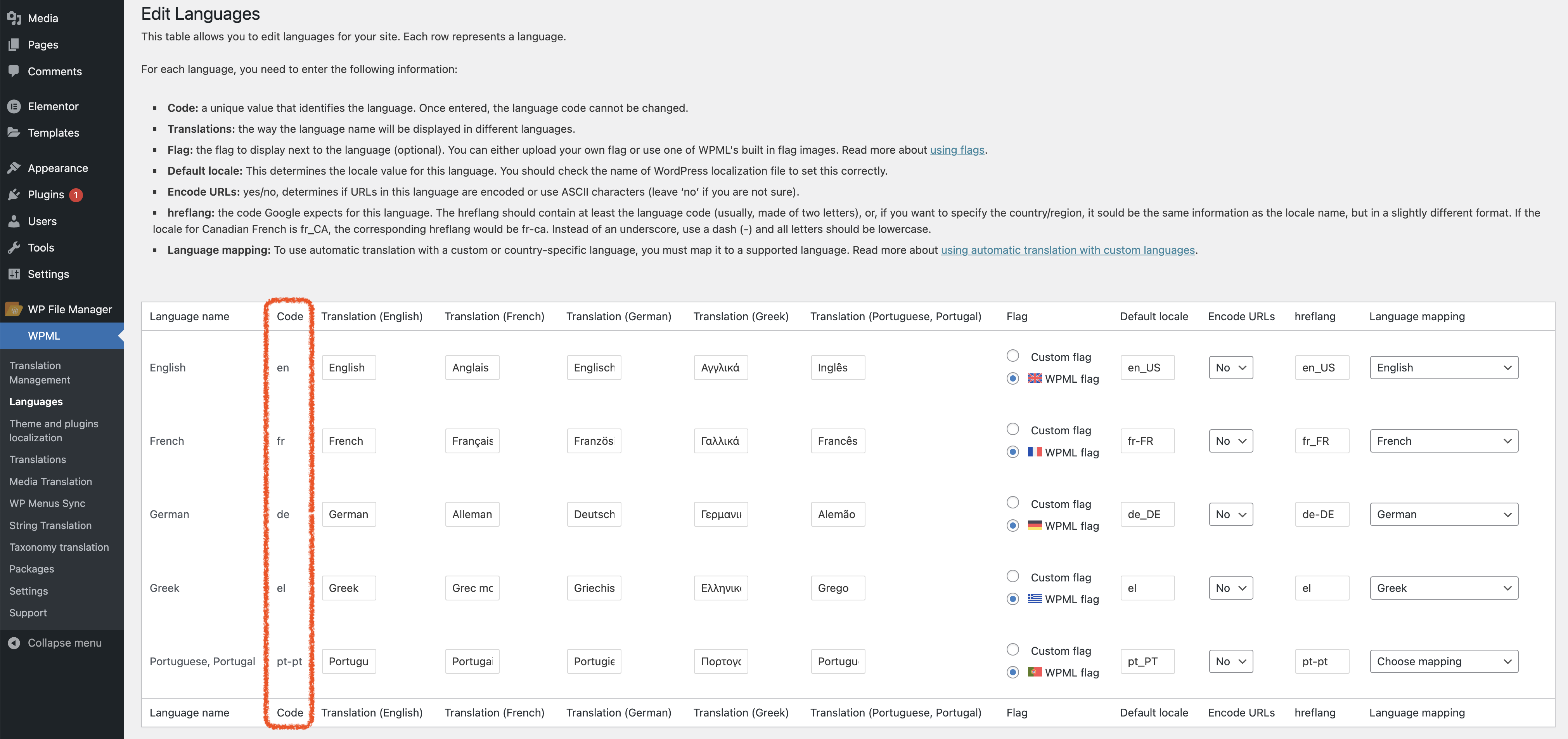Open WPML Support page
The image size is (1568, 739).
point(28,613)
